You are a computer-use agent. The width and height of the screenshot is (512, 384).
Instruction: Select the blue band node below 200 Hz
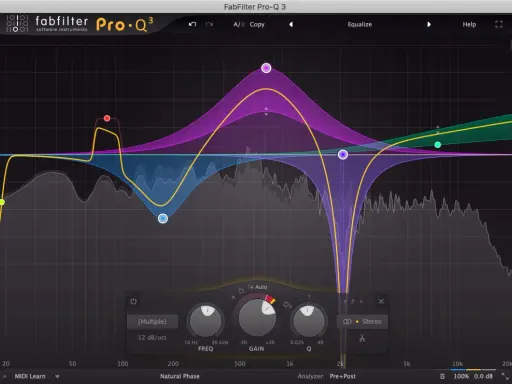(x=163, y=218)
